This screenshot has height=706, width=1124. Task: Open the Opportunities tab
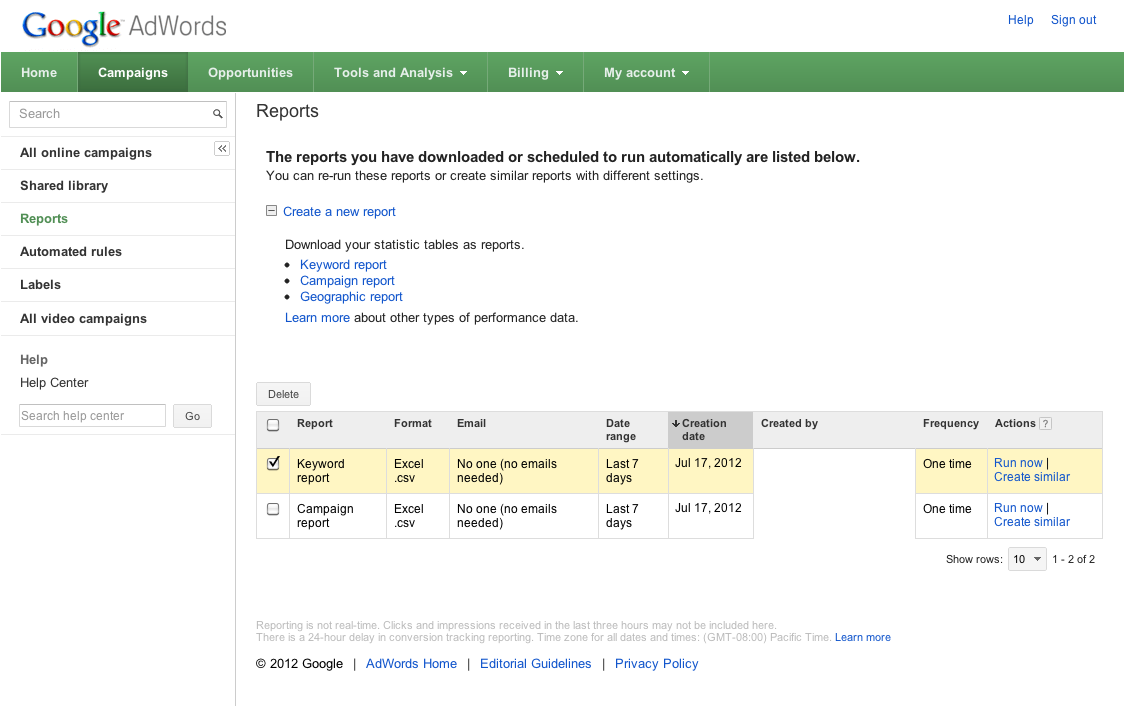250,72
